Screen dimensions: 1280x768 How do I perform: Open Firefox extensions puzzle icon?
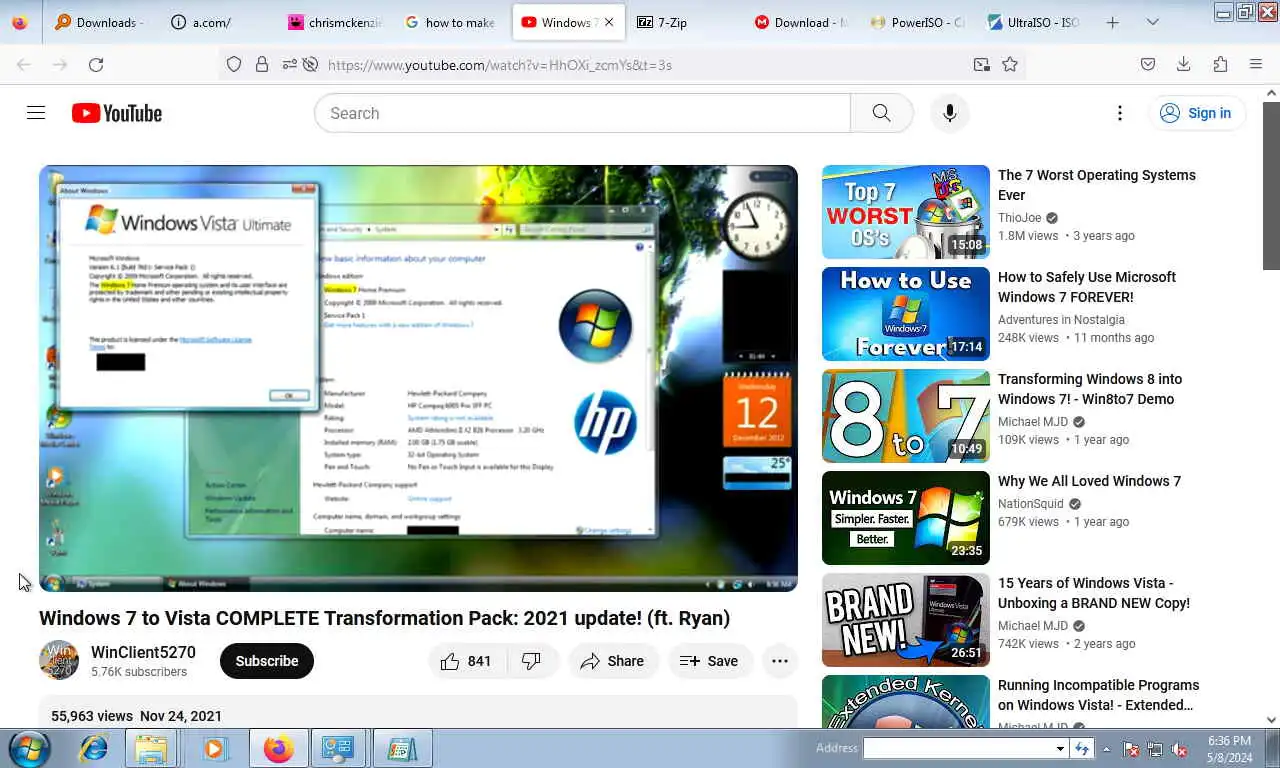[1220, 64]
